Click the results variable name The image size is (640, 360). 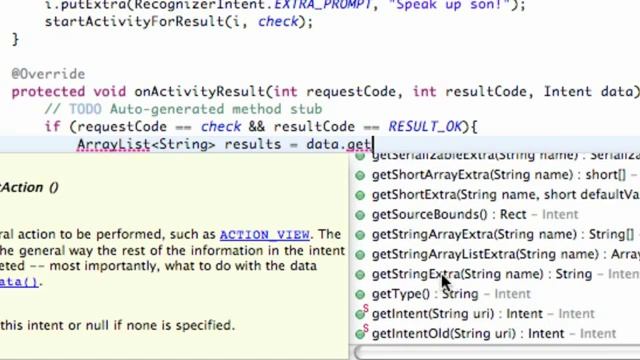[253, 144]
